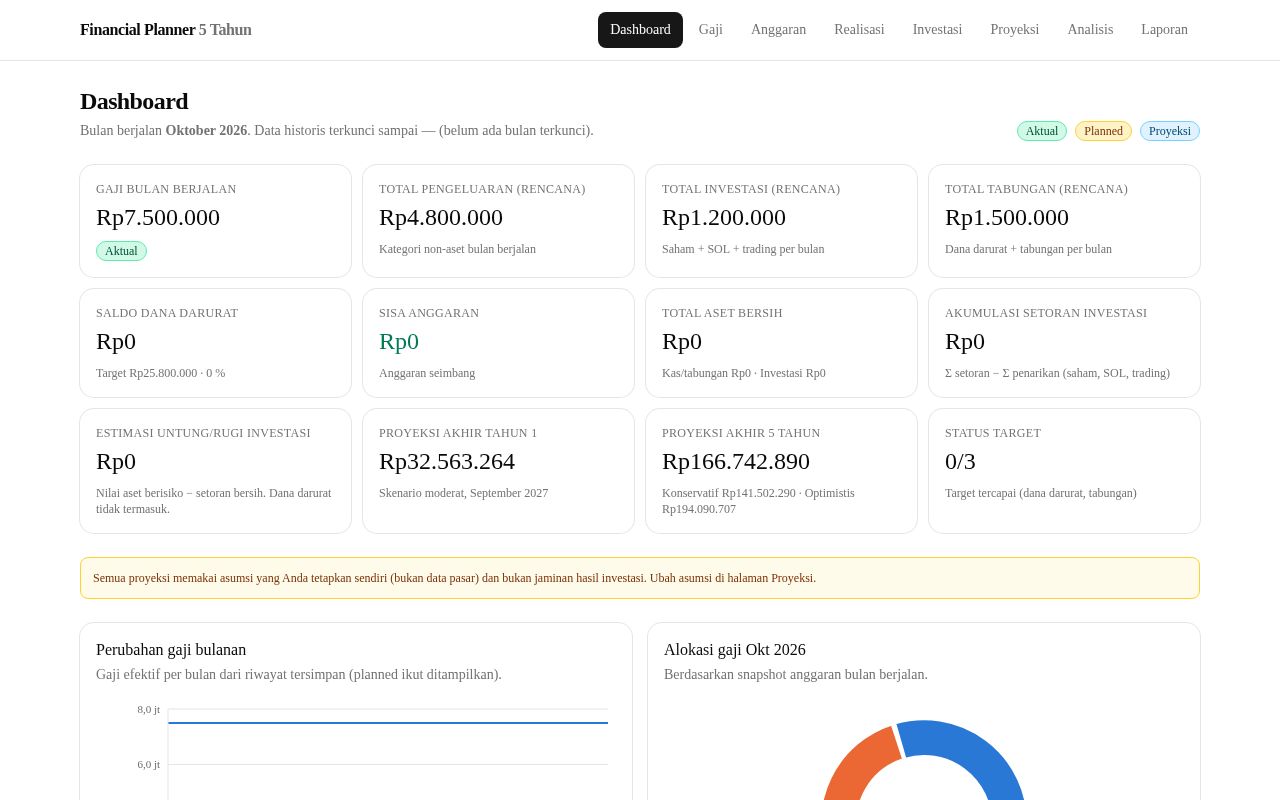This screenshot has height=800, width=1280.
Task: Select the Rp166.742.890 five-year projection value
Action: [x=736, y=461]
